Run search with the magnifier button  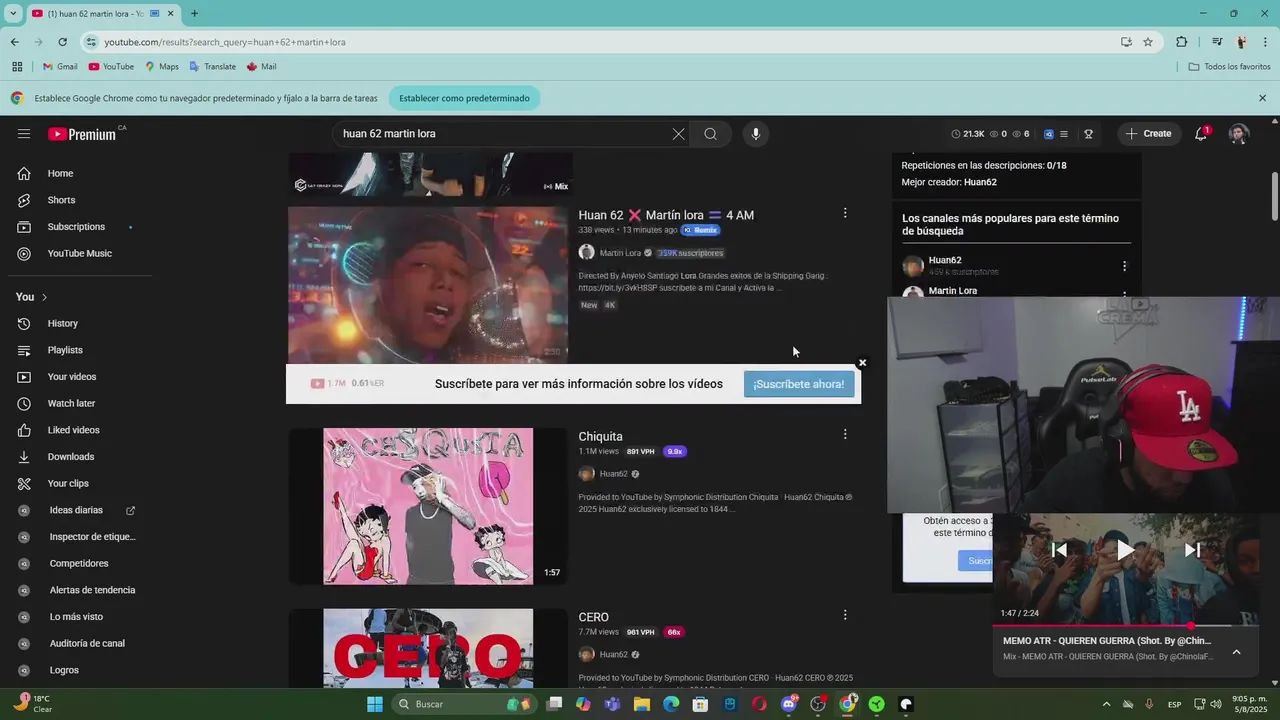point(710,134)
